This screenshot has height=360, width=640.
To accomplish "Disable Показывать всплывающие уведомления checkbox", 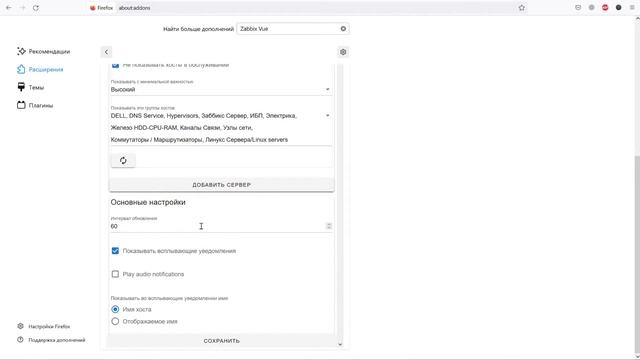I will (x=115, y=251).
